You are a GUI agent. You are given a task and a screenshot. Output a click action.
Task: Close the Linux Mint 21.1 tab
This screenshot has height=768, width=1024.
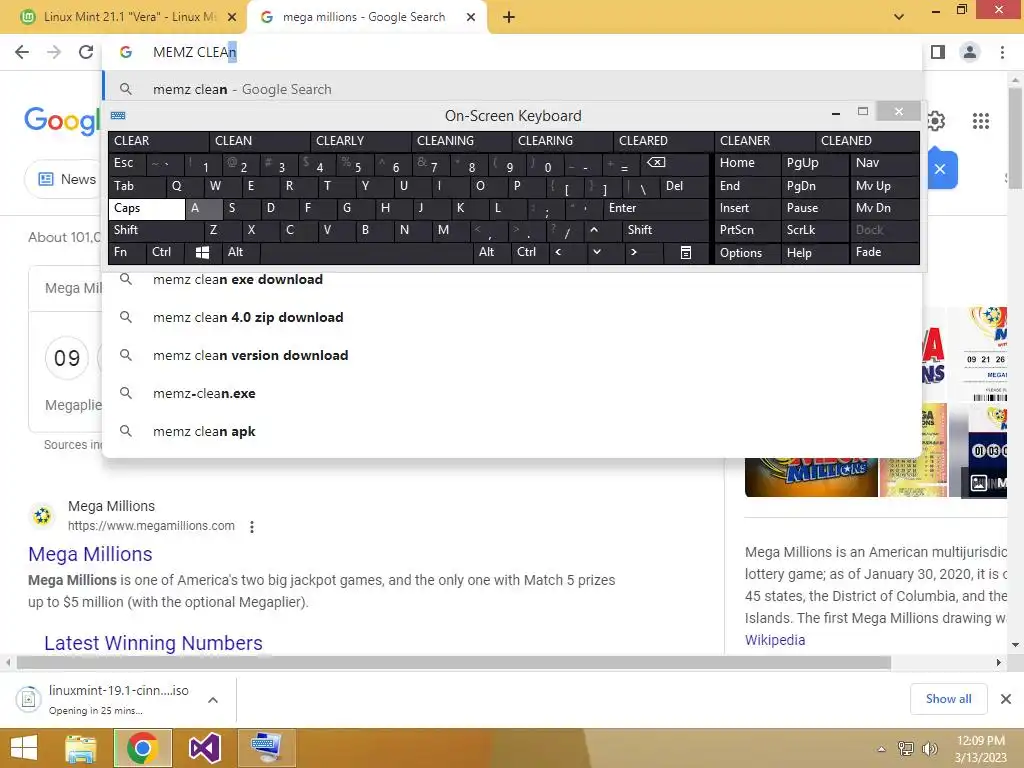[232, 18]
